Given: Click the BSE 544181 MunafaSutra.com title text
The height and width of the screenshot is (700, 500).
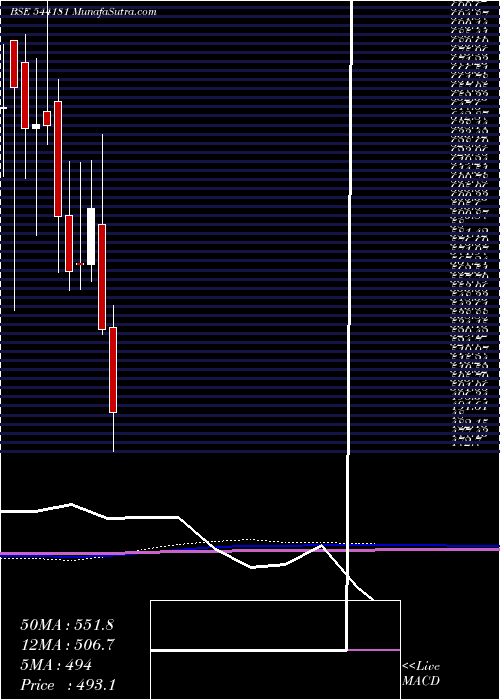Looking at the screenshot, I should [83, 12].
